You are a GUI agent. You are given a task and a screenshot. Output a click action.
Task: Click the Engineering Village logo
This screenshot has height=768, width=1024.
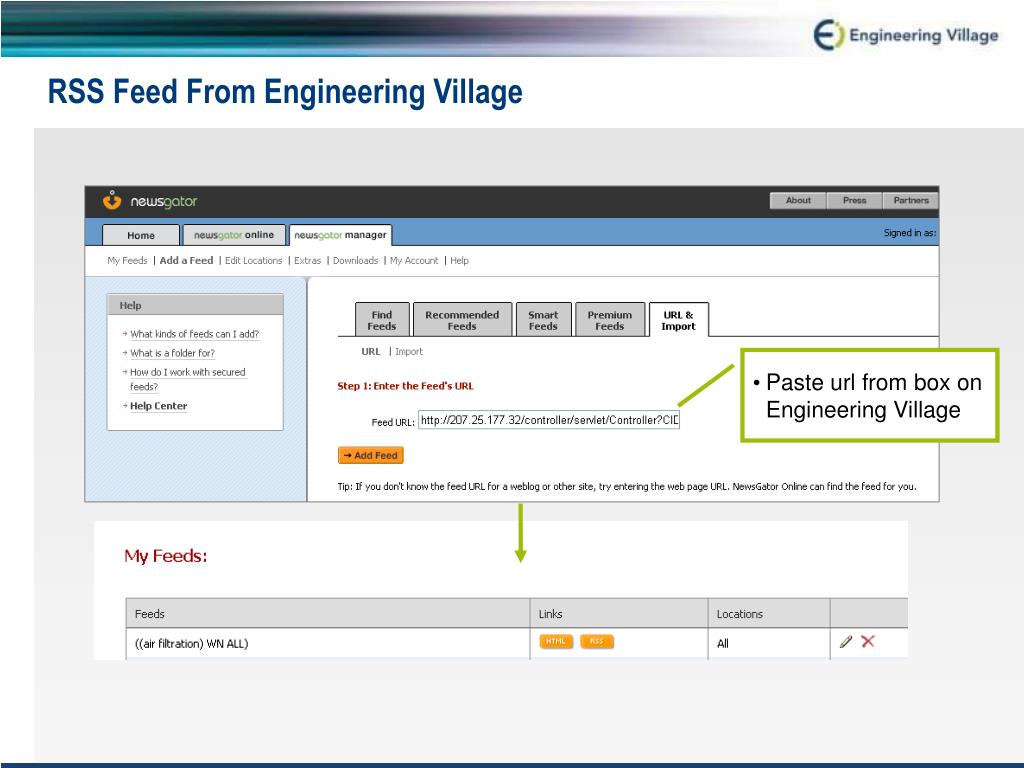[906, 35]
